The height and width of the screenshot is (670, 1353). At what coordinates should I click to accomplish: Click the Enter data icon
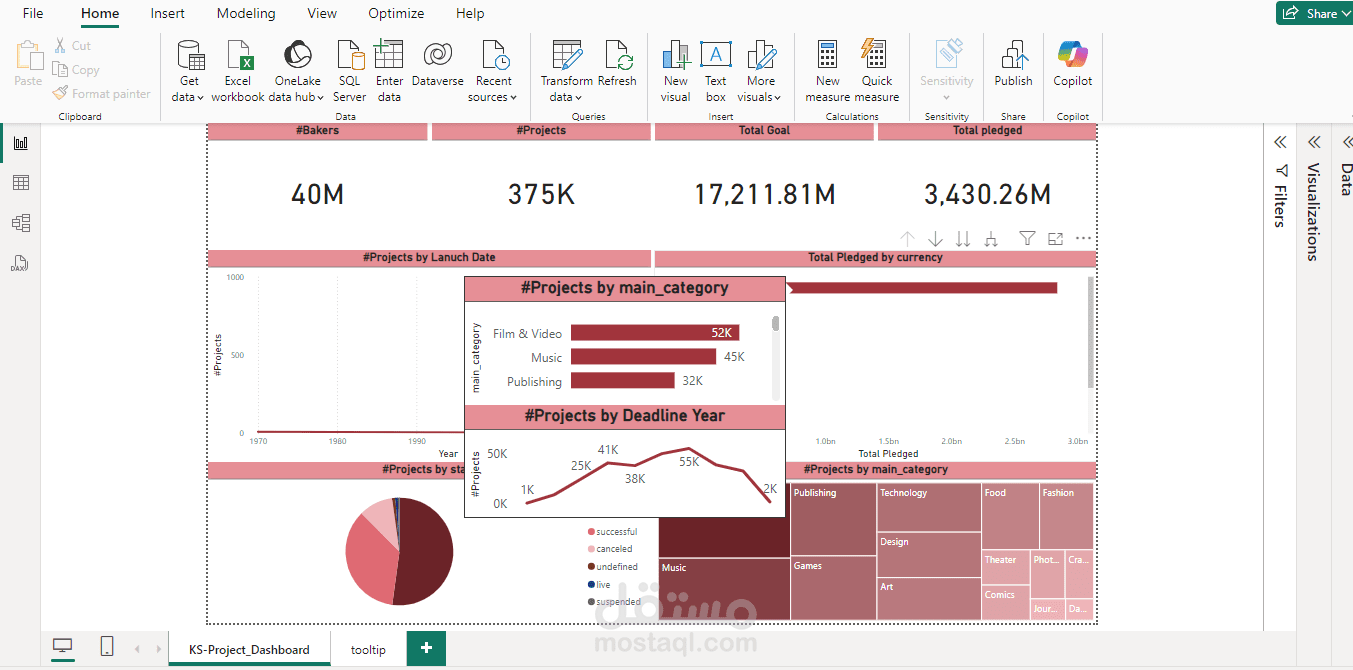pyautogui.click(x=389, y=53)
